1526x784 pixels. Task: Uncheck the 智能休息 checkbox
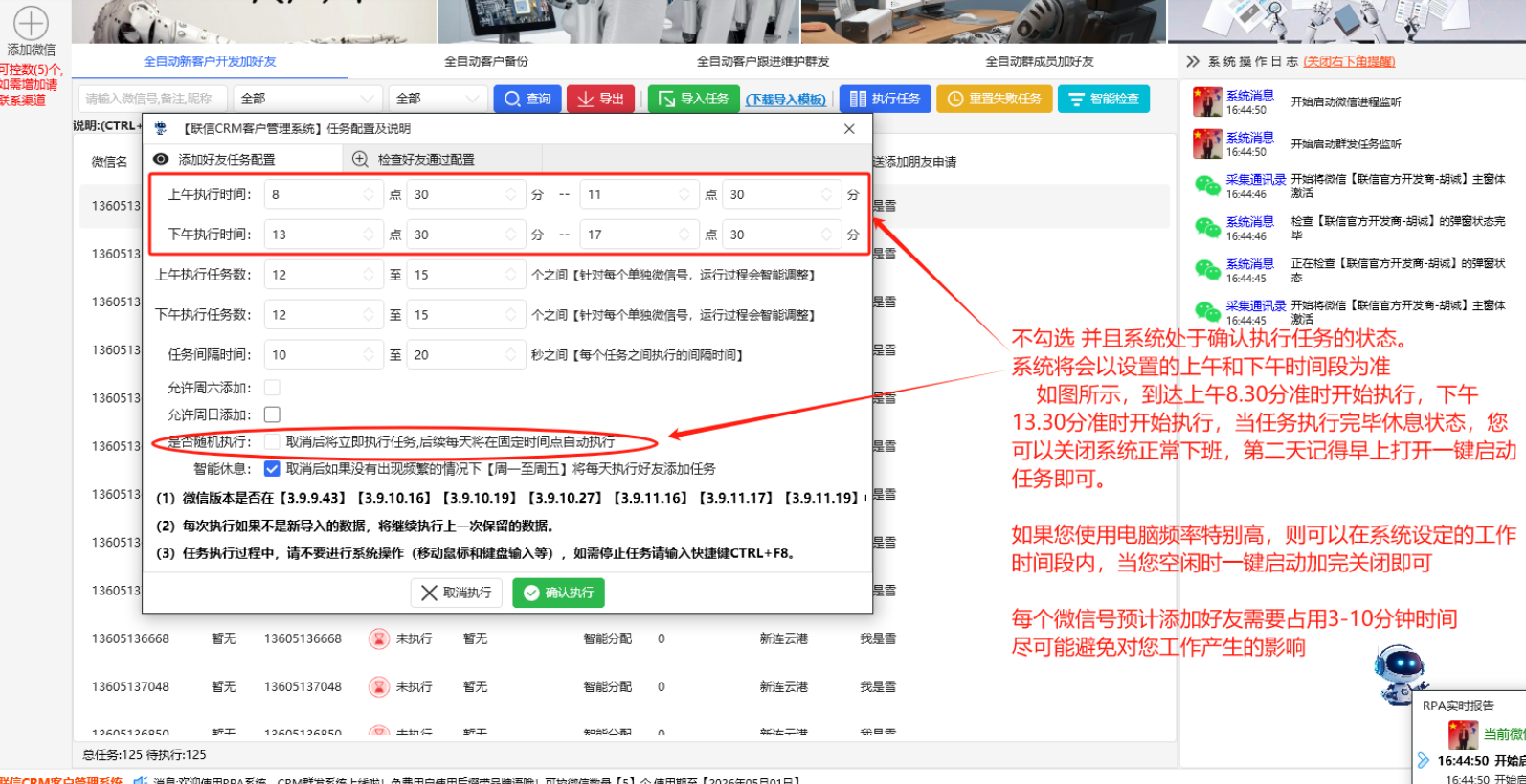[272, 468]
